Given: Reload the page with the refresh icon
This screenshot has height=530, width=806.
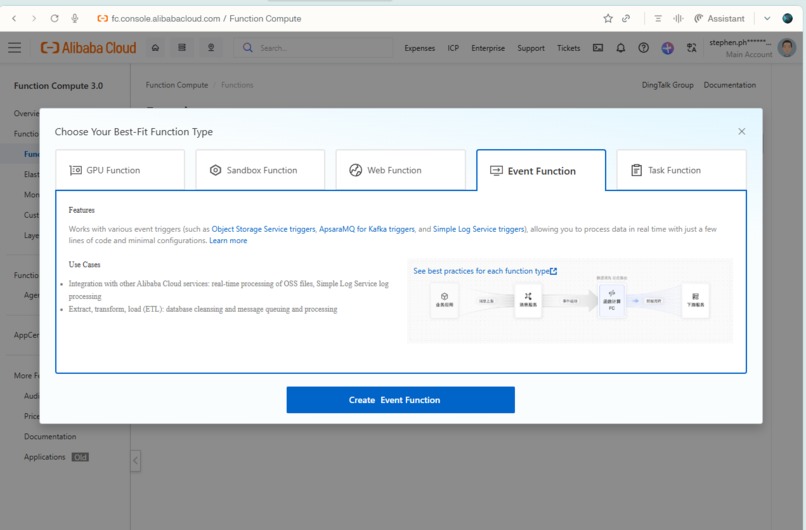Looking at the screenshot, I should [x=54, y=19].
